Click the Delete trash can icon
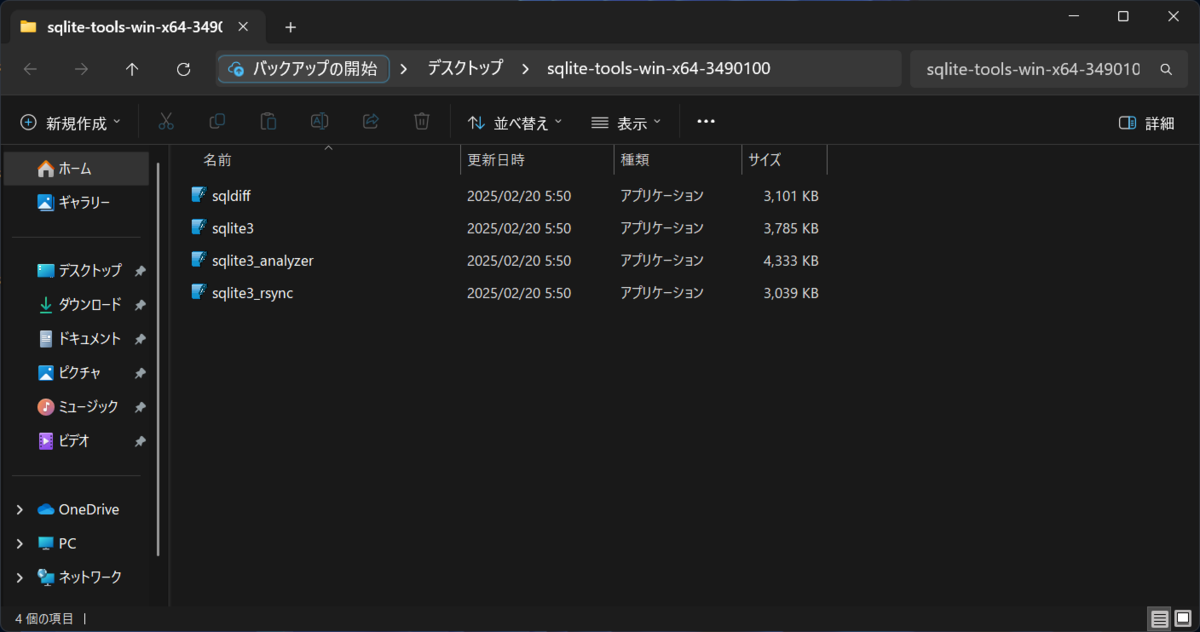Viewport: 1200px width, 632px height. [422, 122]
